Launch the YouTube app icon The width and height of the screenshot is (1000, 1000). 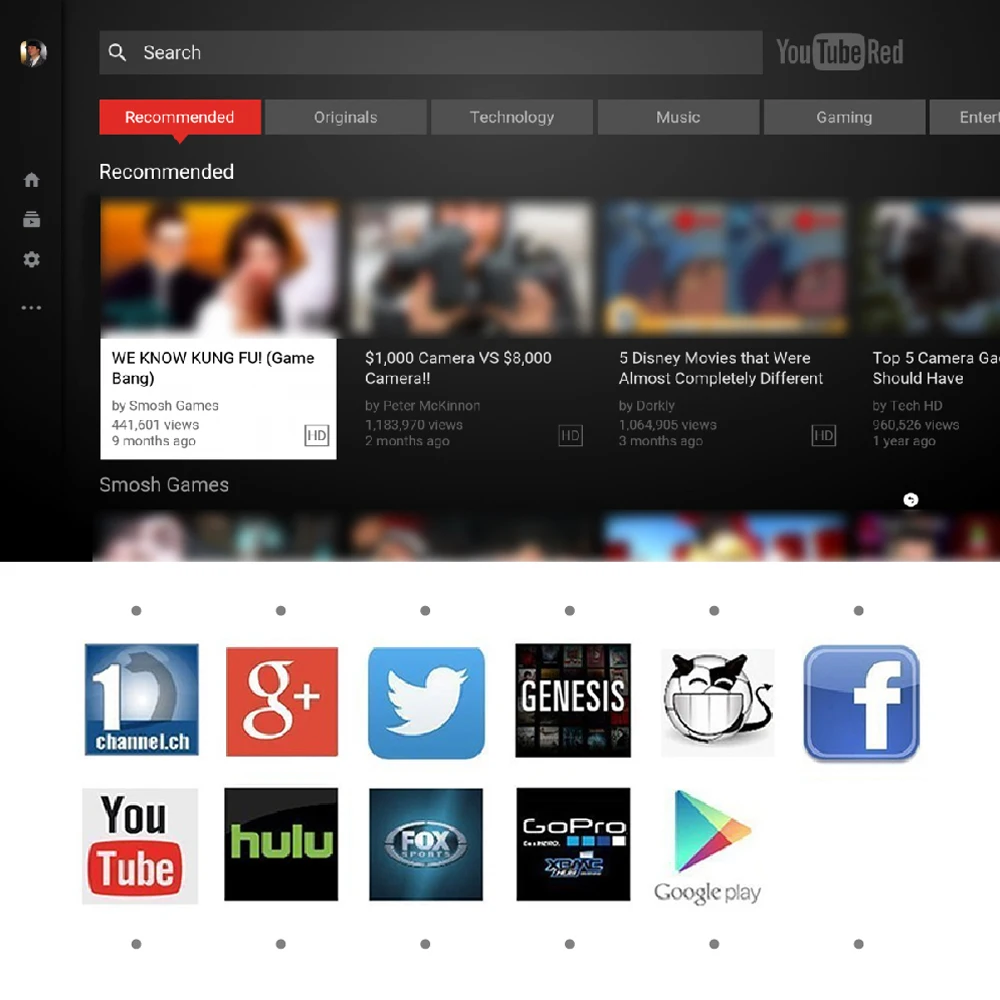140,846
